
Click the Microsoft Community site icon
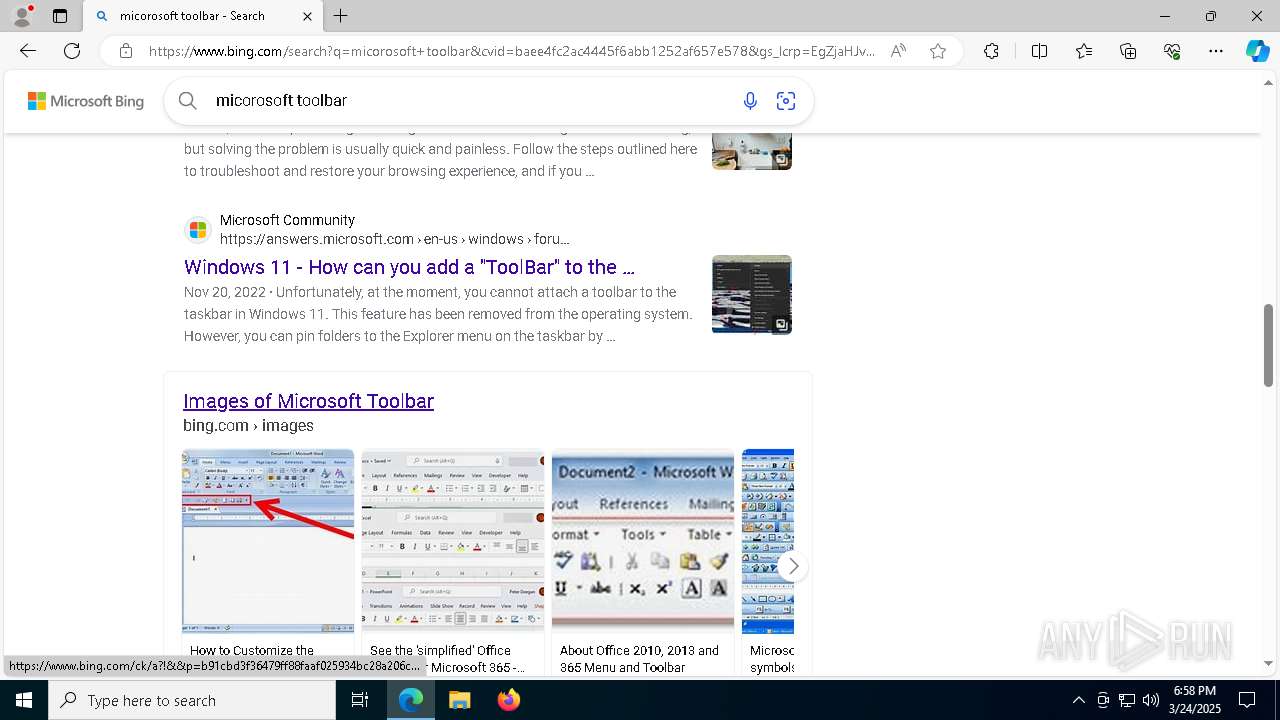tap(198, 230)
